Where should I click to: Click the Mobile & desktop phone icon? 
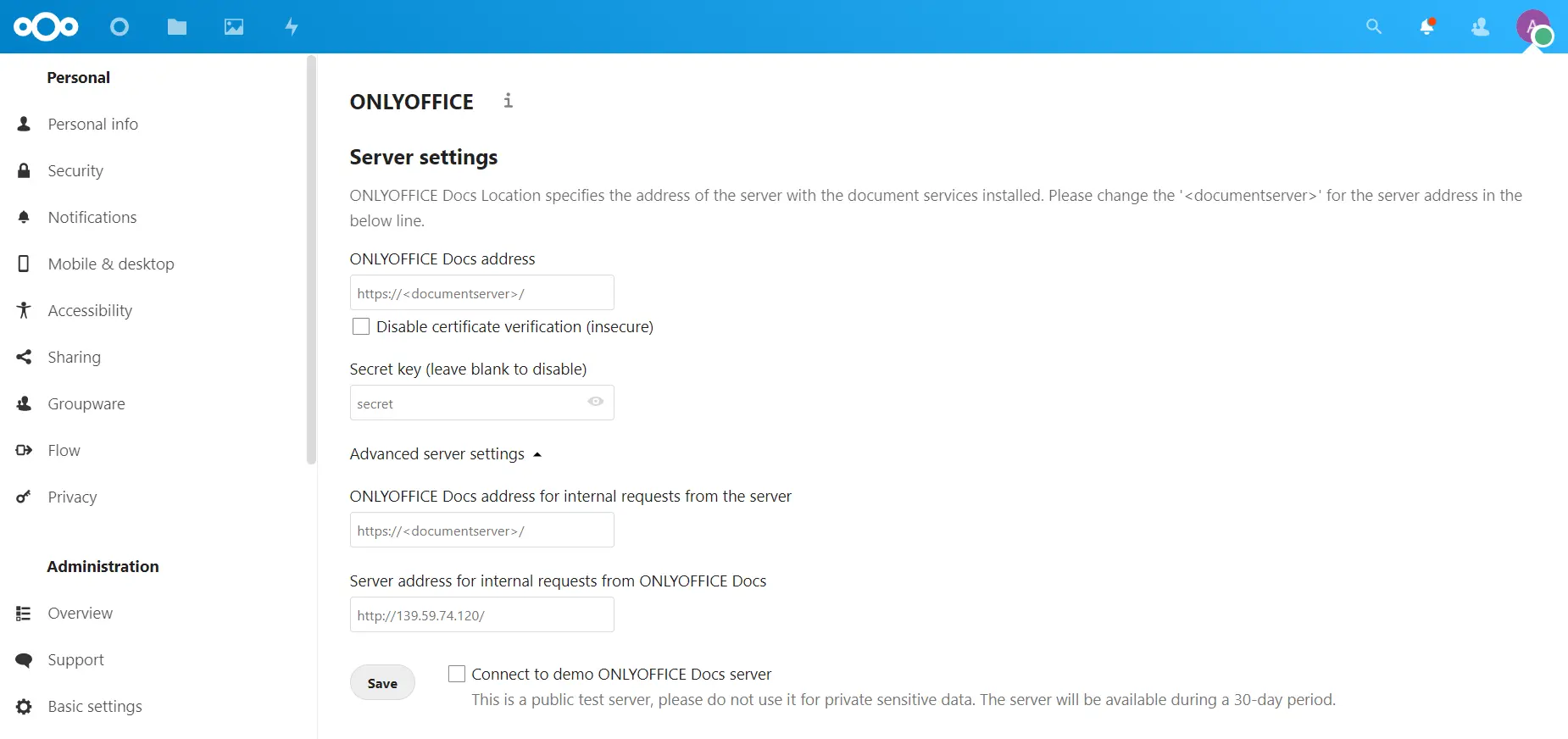pyautogui.click(x=24, y=264)
